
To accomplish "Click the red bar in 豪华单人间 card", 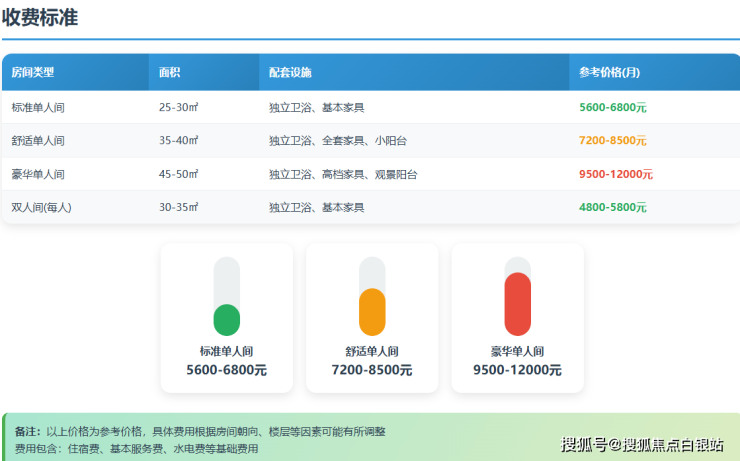I will point(517,304).
